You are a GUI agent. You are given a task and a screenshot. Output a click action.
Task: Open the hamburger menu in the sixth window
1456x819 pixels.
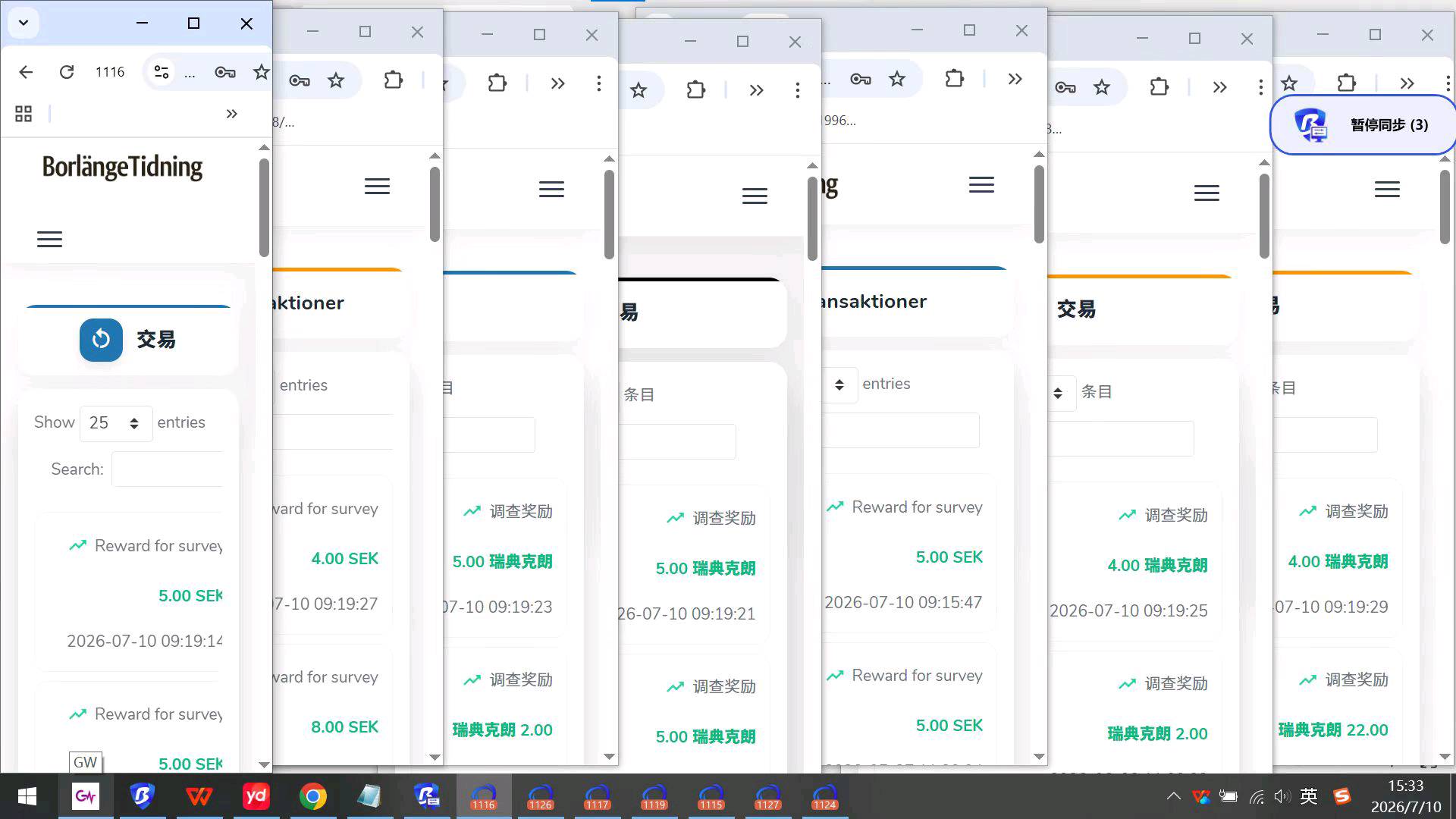[1207, 193]
